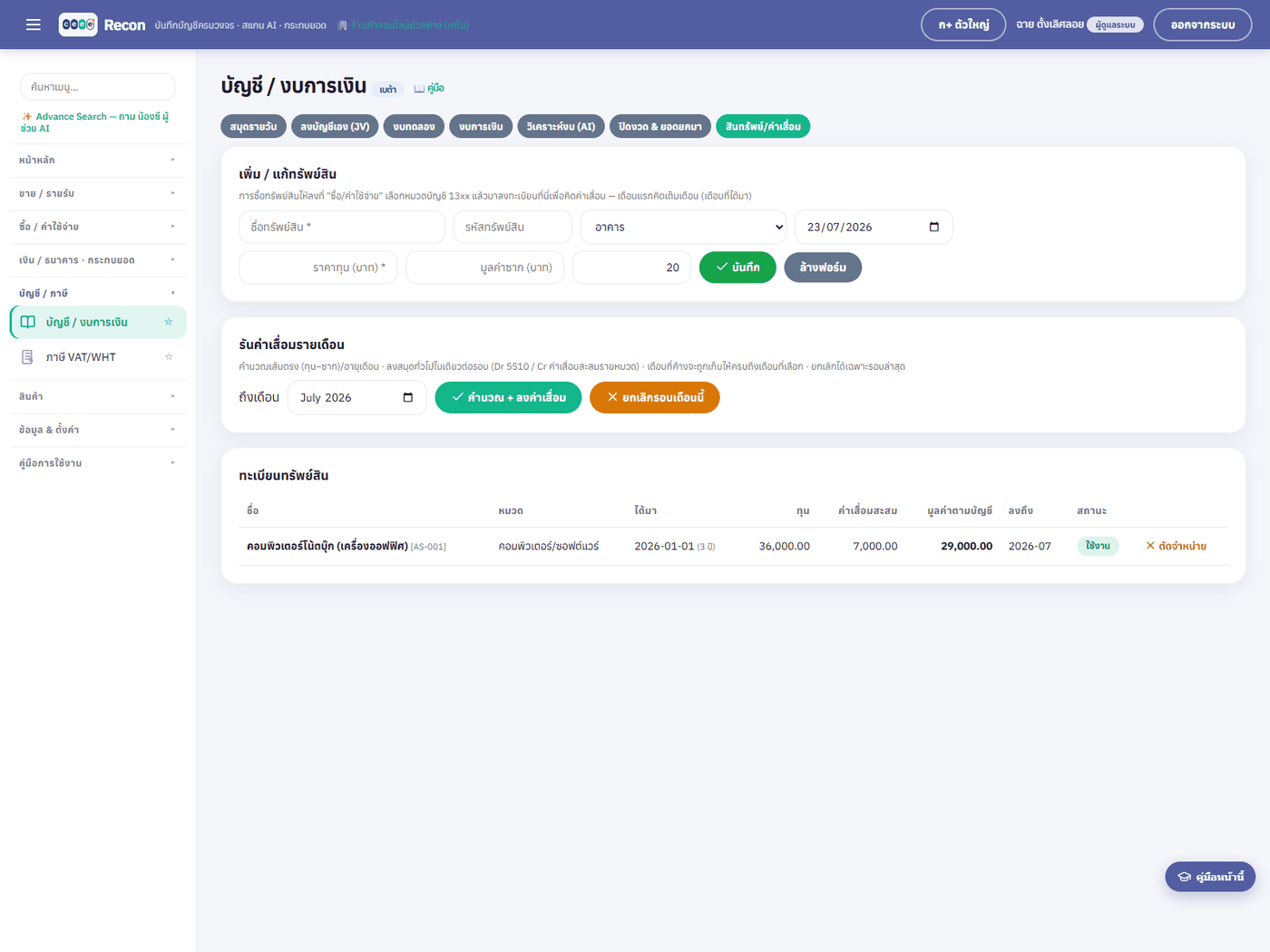Screen dimensions: 1270x952
Task: Open the calendar picker for 23/07/2026
Action: click(934, 227)
